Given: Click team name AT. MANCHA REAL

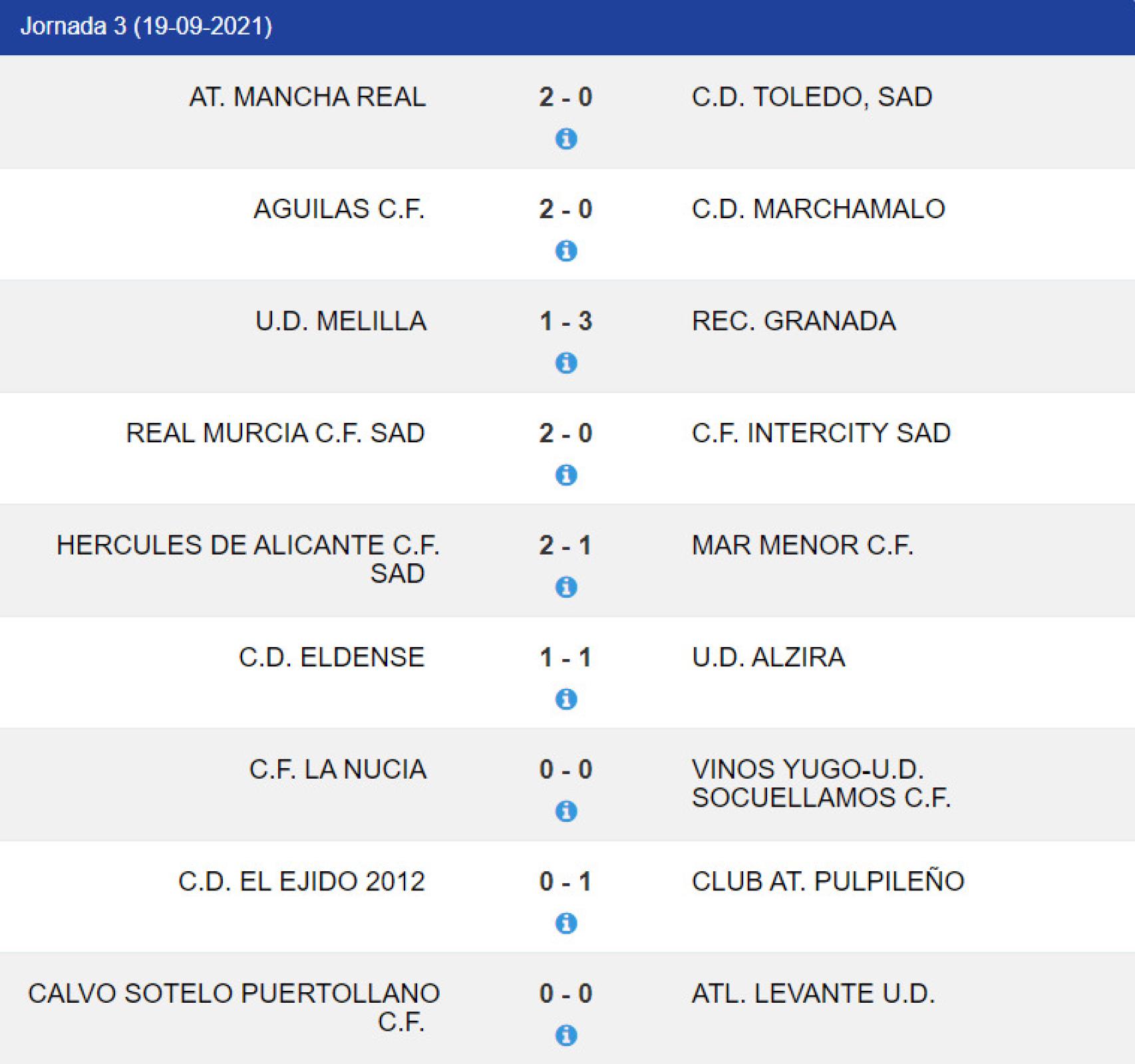Looking at the screenshot, I should (x=307, y=97).
